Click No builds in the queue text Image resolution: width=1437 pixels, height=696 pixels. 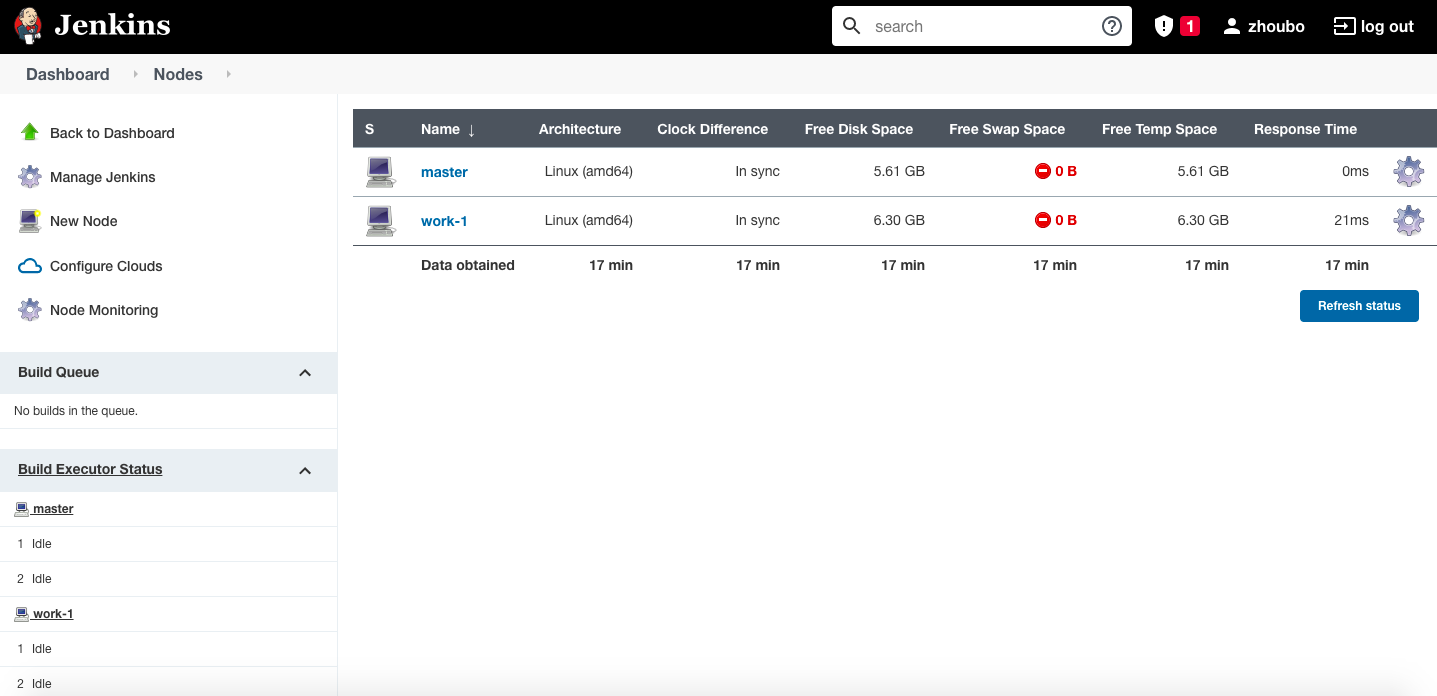coord(76,411)
